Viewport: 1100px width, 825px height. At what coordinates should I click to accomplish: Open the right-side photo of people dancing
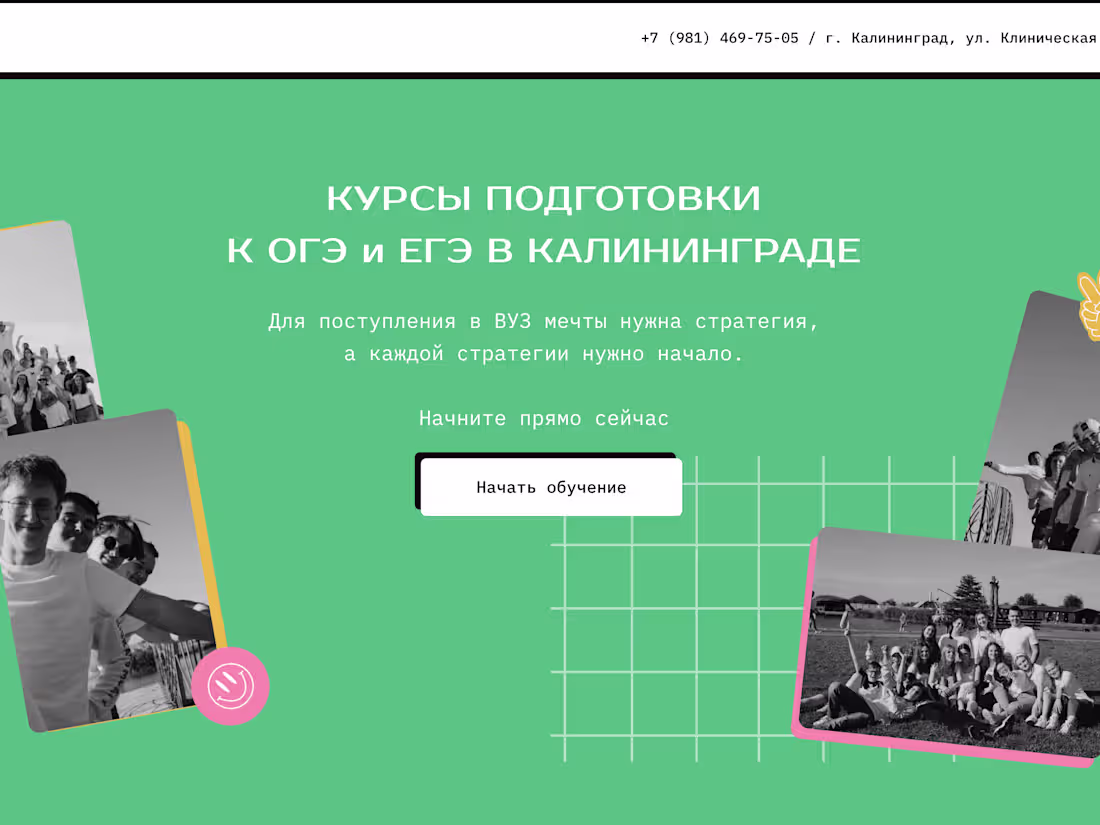pos(1040,421)
